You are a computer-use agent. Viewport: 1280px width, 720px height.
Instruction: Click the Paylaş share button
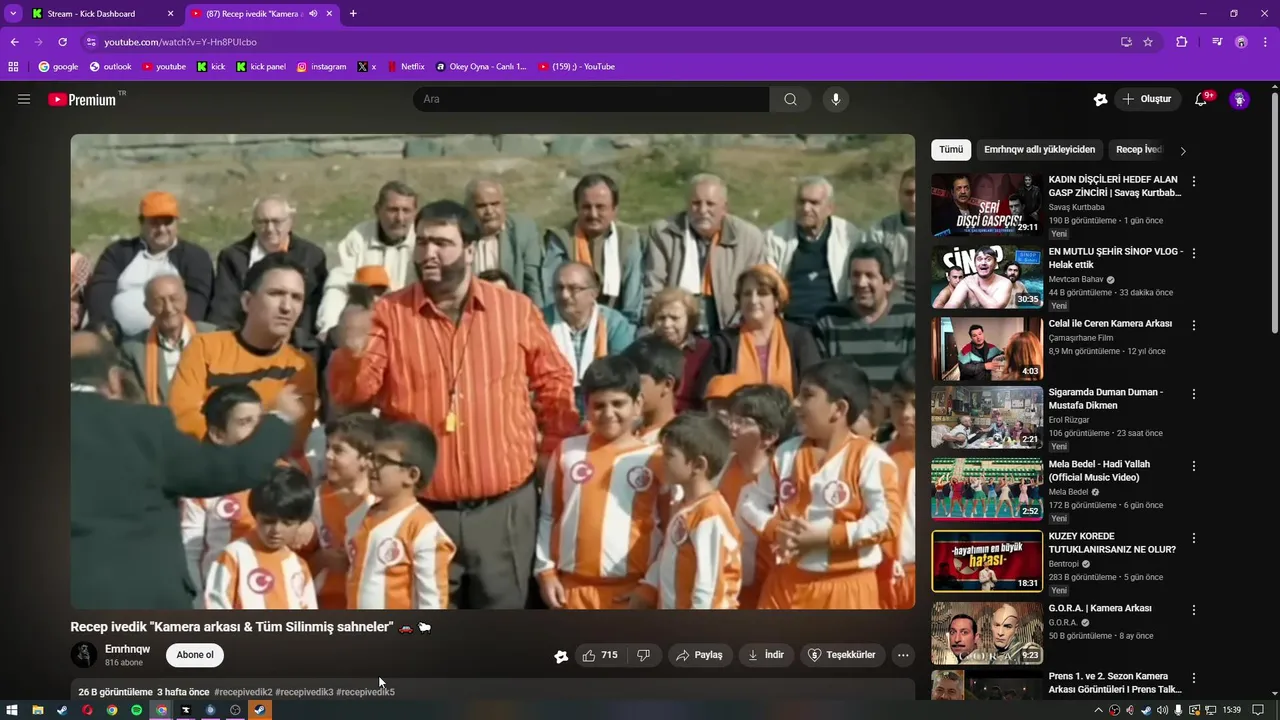coord(699,655)
